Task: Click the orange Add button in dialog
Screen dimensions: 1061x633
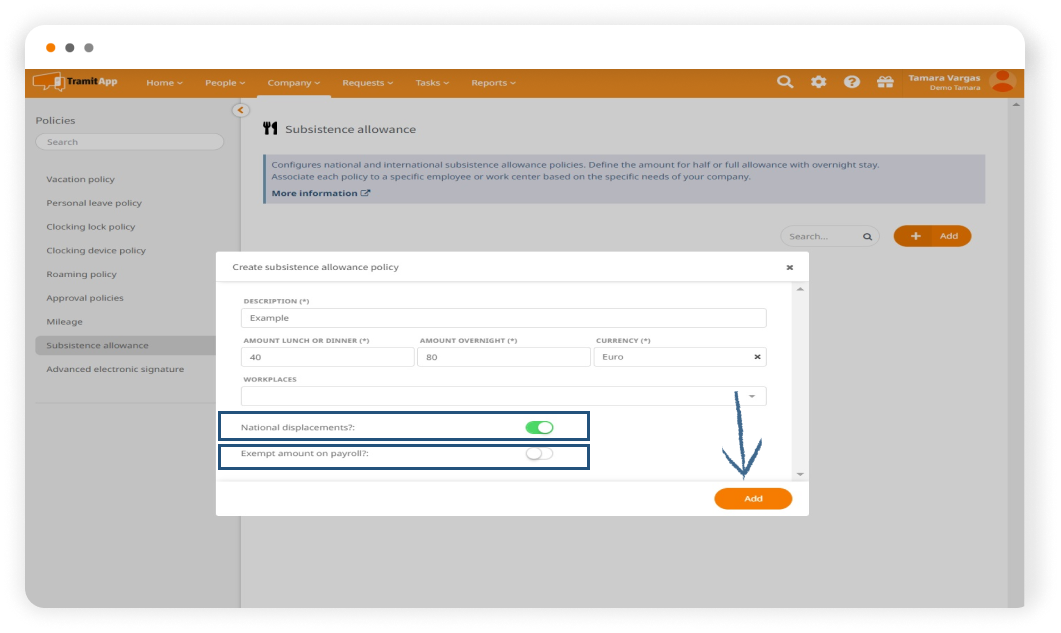Action: [752, 499]
